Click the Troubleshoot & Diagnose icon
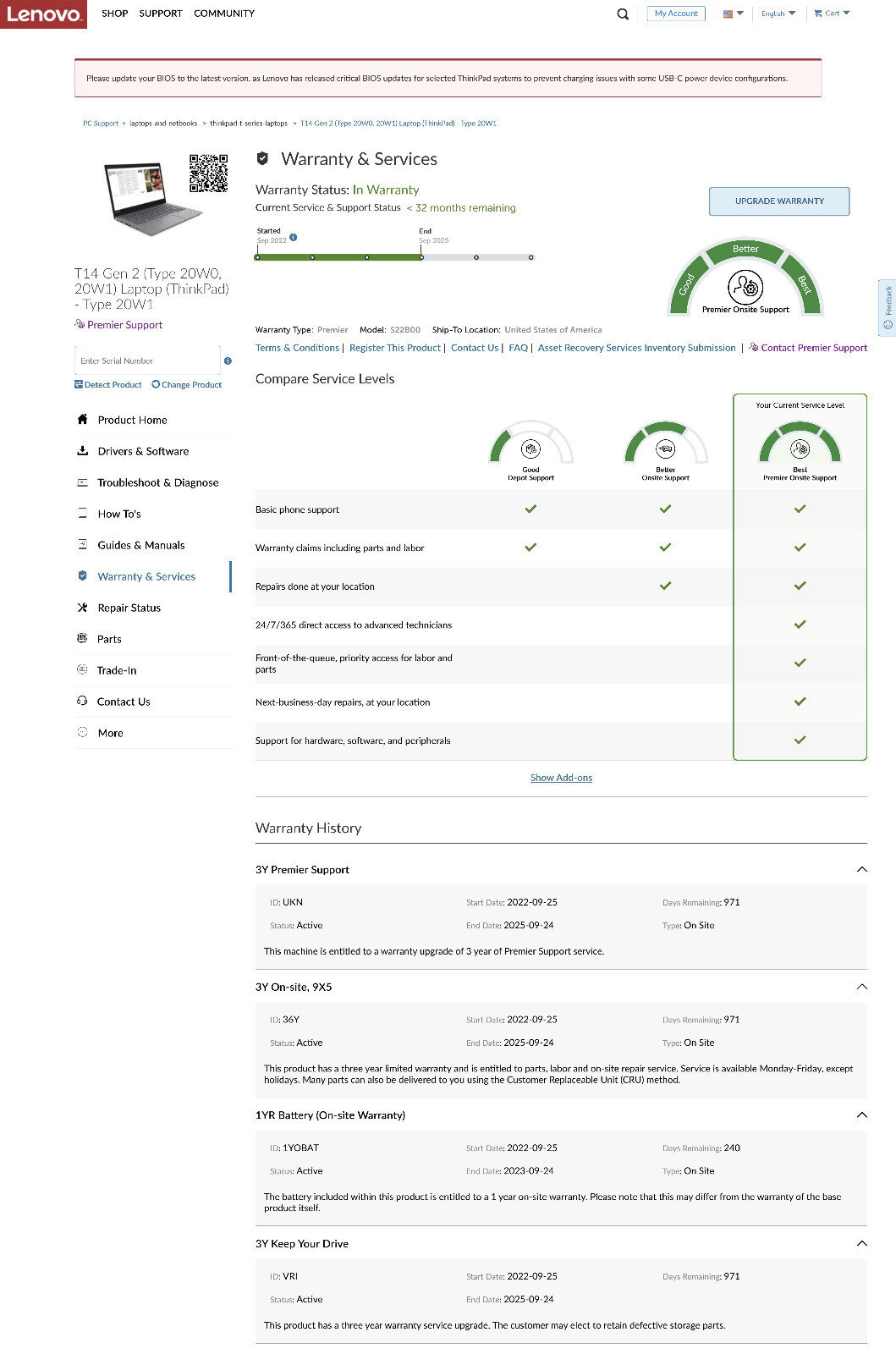896x1354 pixels. click(x=82, y=482)
